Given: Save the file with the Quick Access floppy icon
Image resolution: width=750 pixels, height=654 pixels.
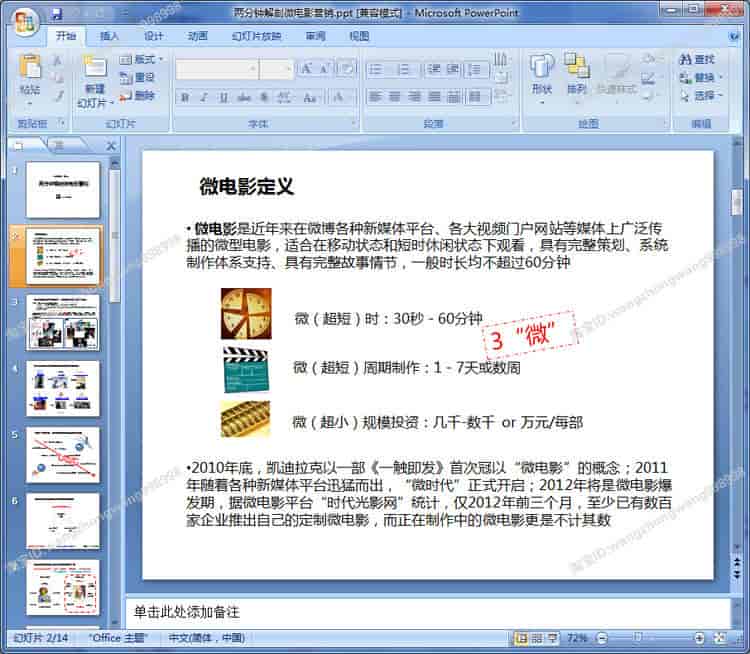Looking at the screenshot, I should (x=57, y=14).
